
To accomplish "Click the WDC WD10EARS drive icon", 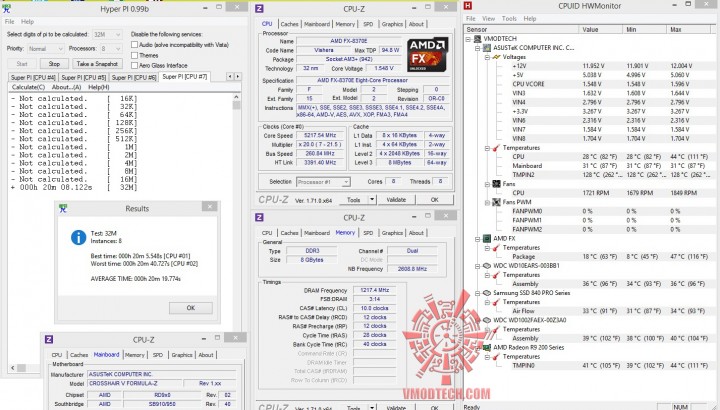I will (487, 266).
